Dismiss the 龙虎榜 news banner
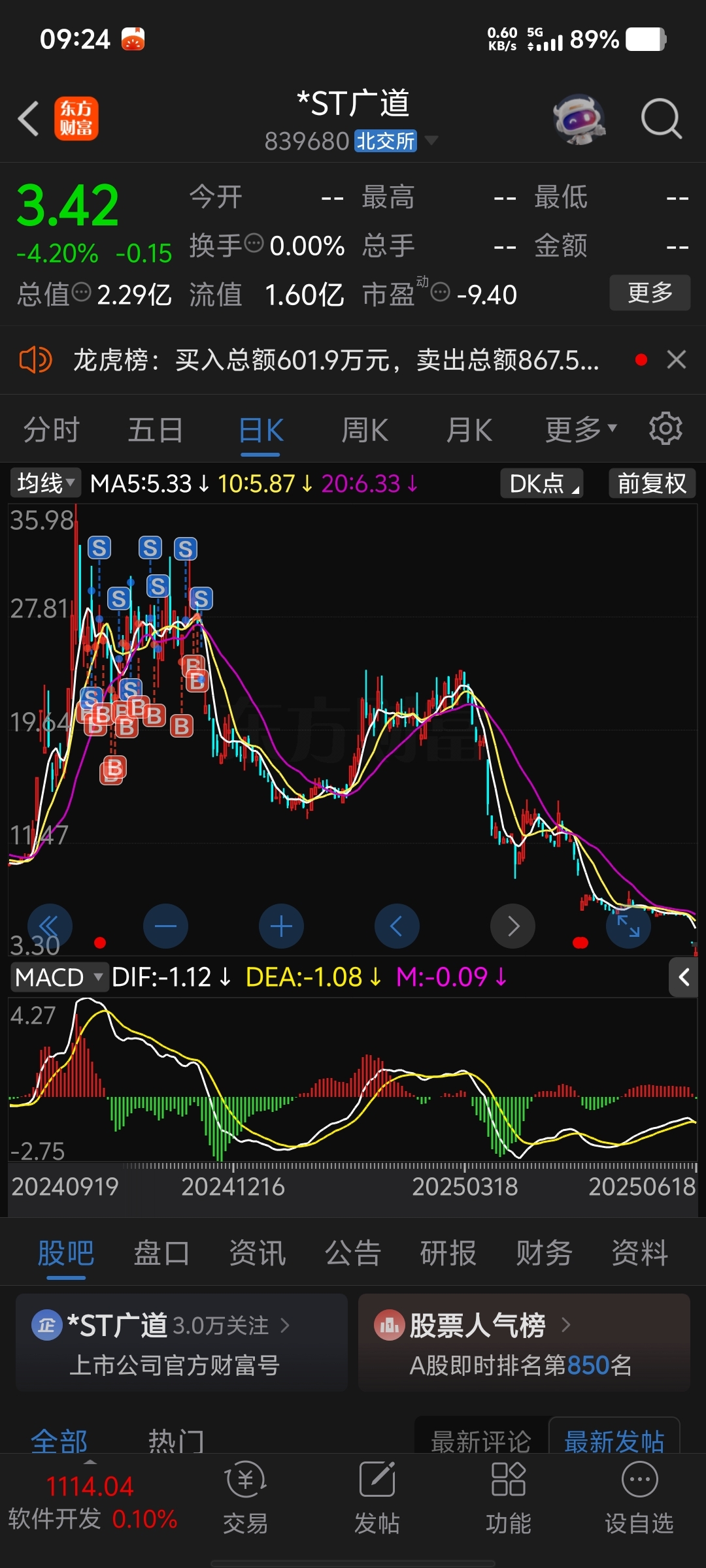This screenshot has height=1568, width=706. click(x=677, y=359)
